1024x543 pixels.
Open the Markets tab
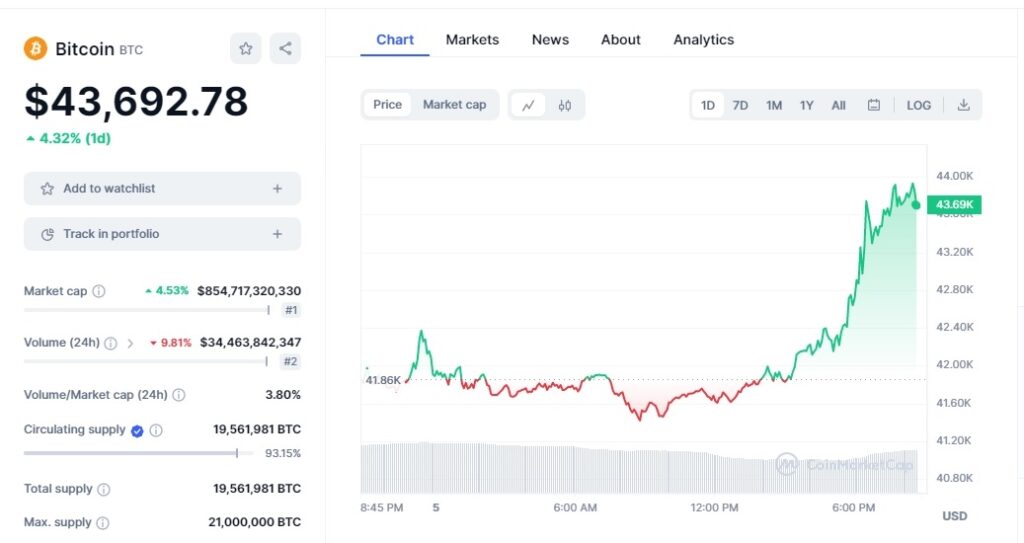pyautogui.click(x=472, y=40)
